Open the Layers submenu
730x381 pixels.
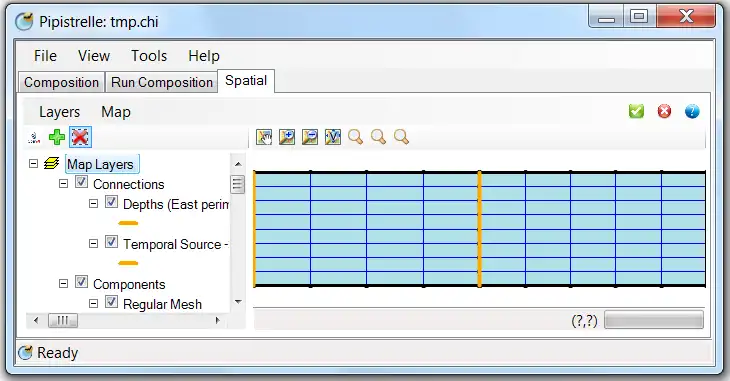point(60,112)
